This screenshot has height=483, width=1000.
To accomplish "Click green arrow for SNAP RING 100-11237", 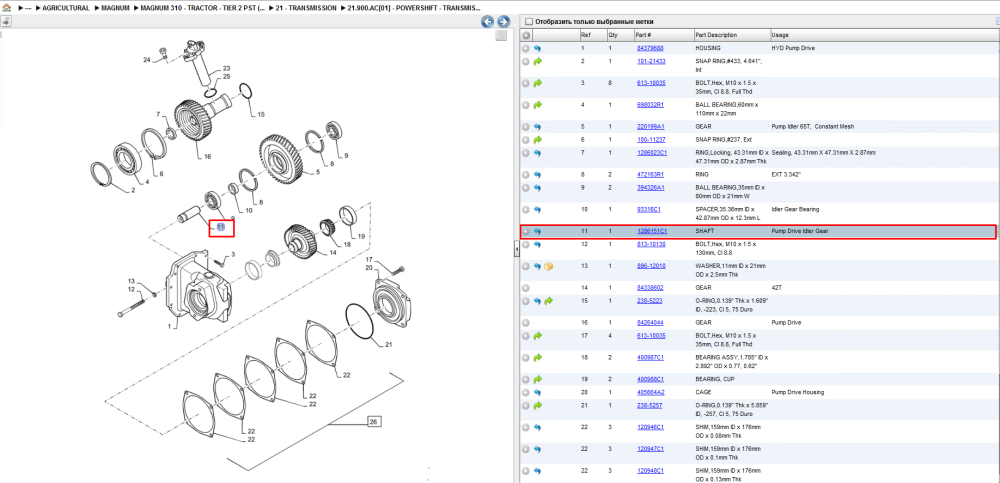I will coord(538,139).
